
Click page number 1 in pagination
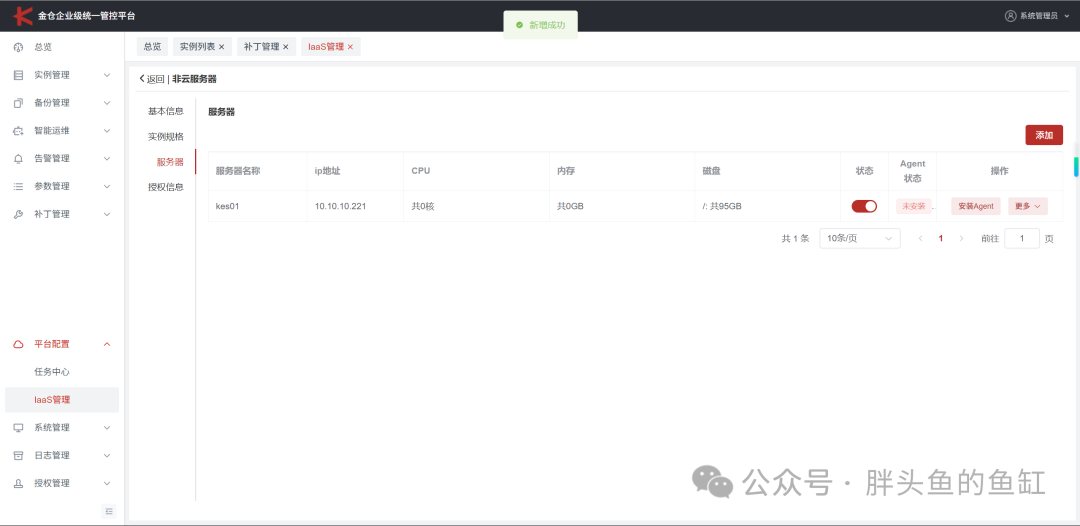940,238
